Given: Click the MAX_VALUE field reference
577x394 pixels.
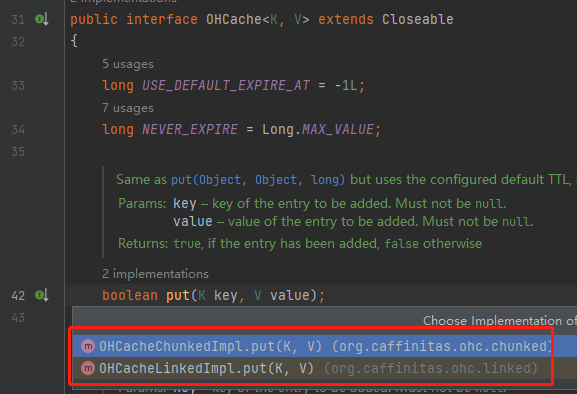Looking at the screenshot, I should click(x=338, y=129).
